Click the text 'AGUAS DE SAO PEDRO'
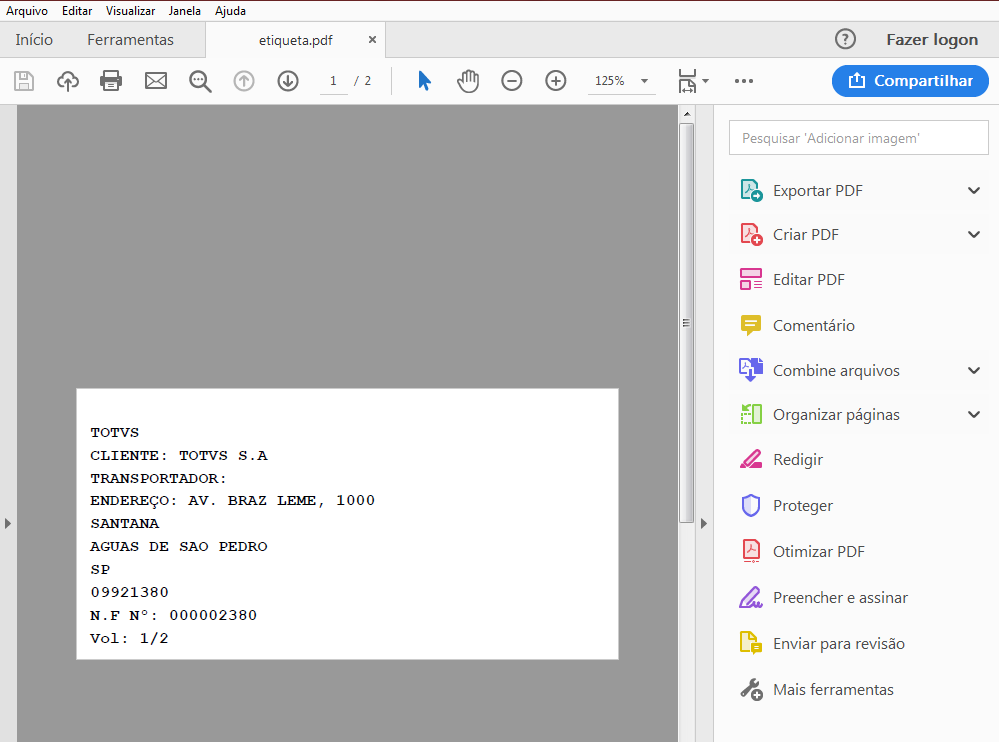The image size is (999, 742). click(x=179, y=546)
